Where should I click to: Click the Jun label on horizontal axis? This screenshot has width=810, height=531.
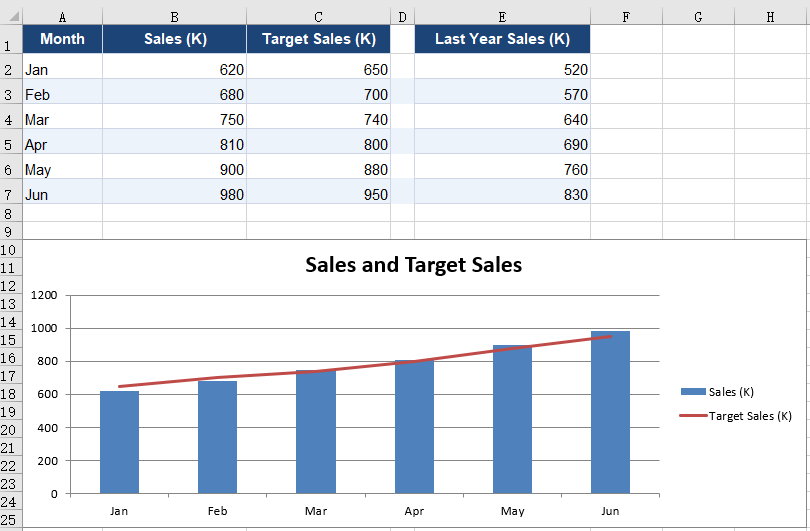point(610,511)
